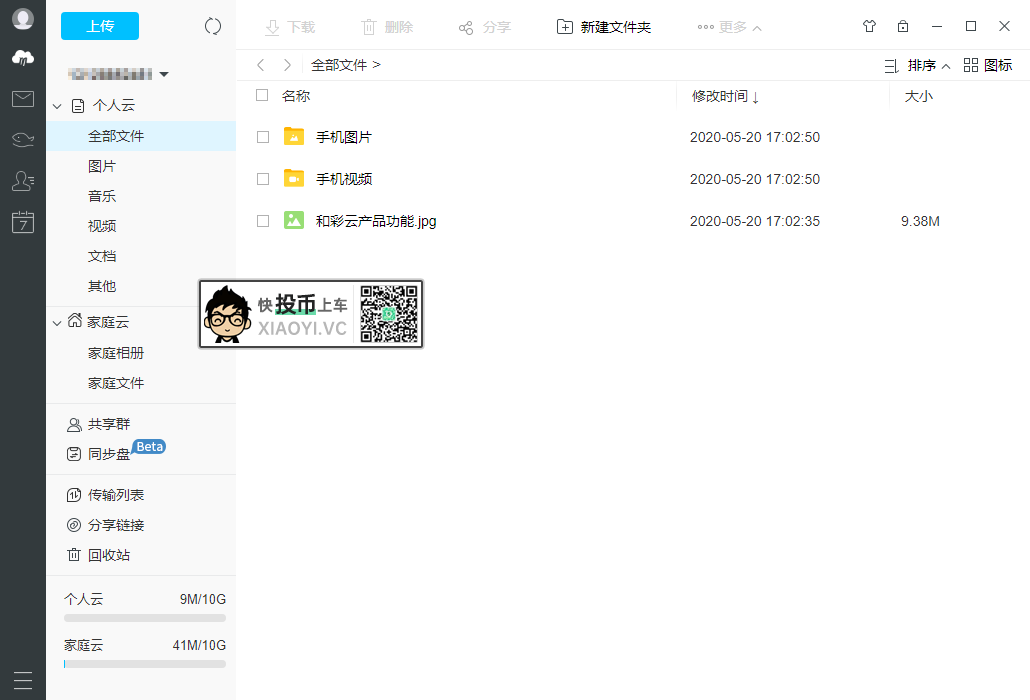
Task: Click the 新建文件夹 button
Action: [602, 26]
